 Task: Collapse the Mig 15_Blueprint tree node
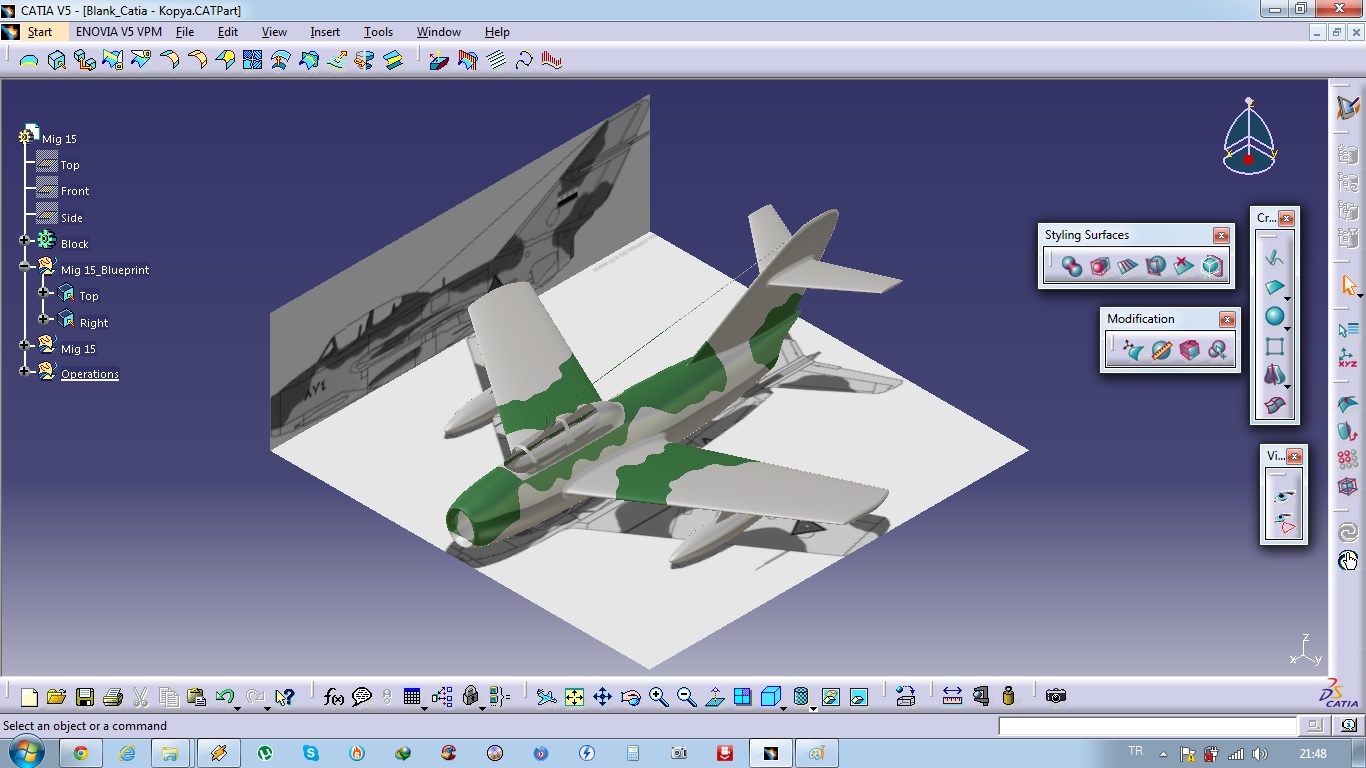(x=24, y=267)
